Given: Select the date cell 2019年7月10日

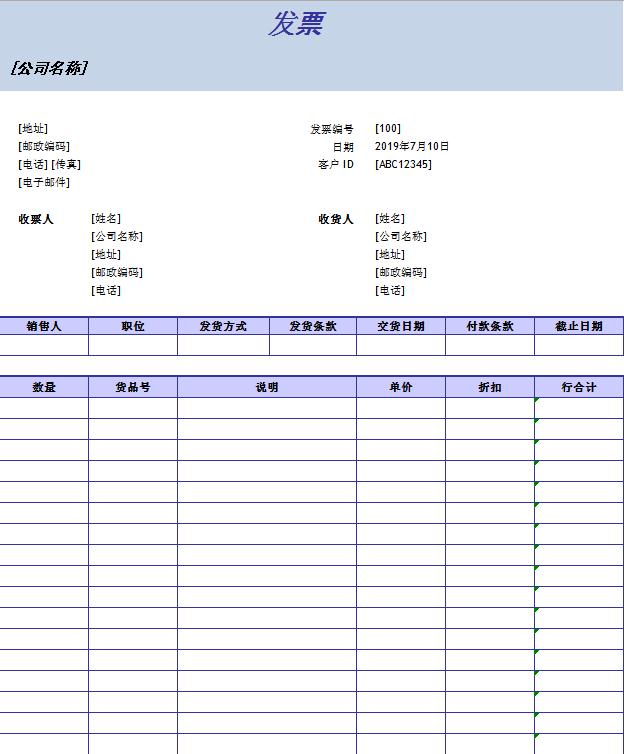Looking at the screenshot, I should (412, 146).
